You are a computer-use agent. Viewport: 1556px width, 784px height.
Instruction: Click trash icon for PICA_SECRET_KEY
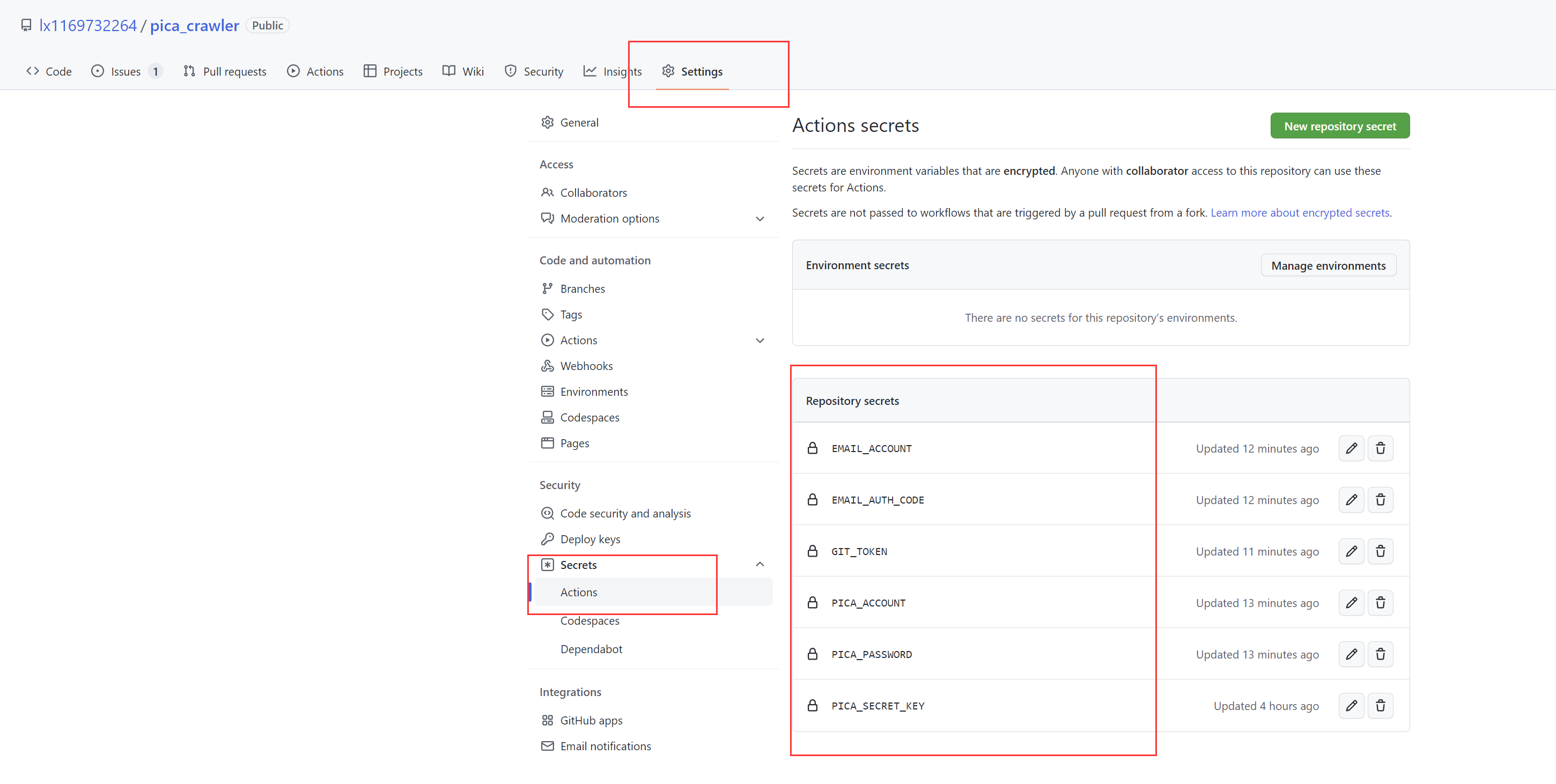pos(1380,706)
